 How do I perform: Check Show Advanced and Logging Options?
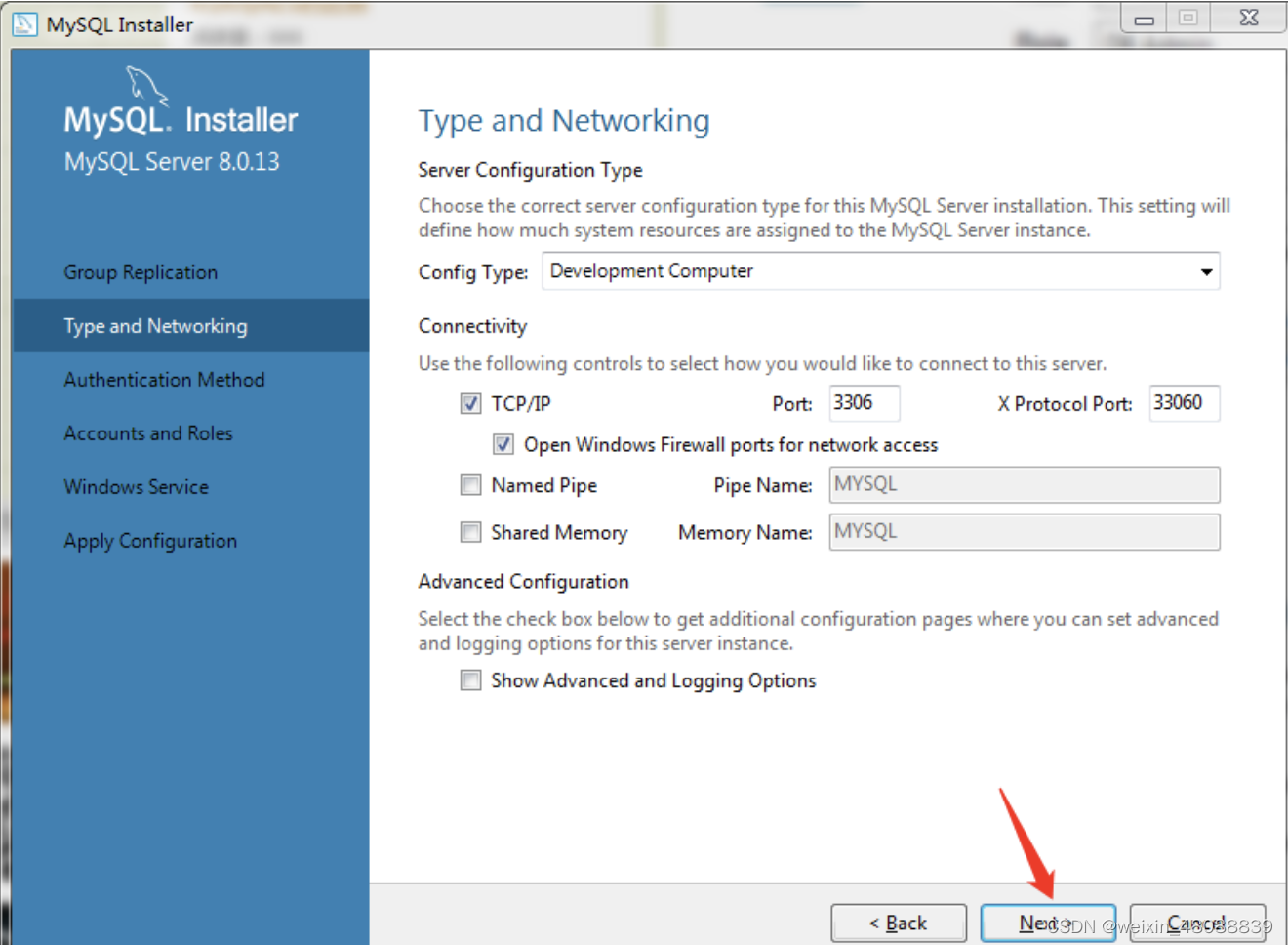click(470, 680)
